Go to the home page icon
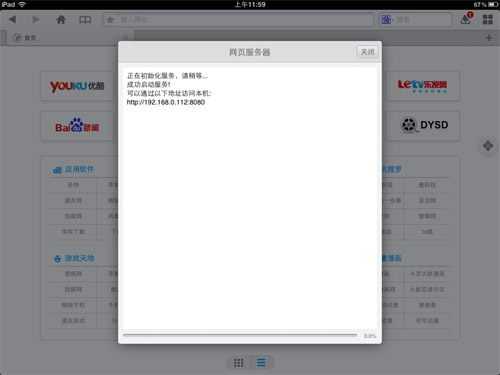This screenshot has width=500, height=375. tap(61, 19)
